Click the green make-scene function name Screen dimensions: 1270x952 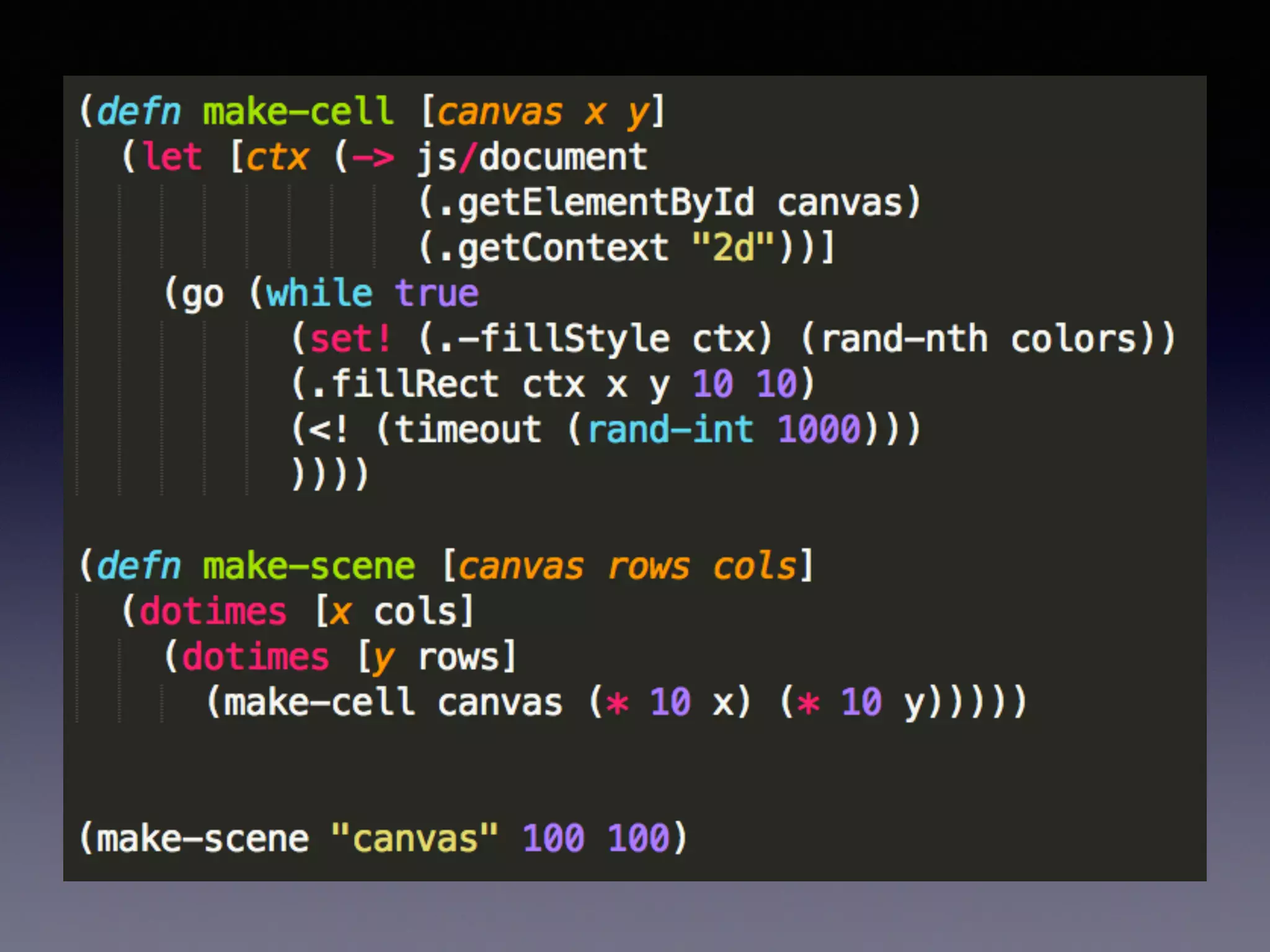[x=308, y=566]
